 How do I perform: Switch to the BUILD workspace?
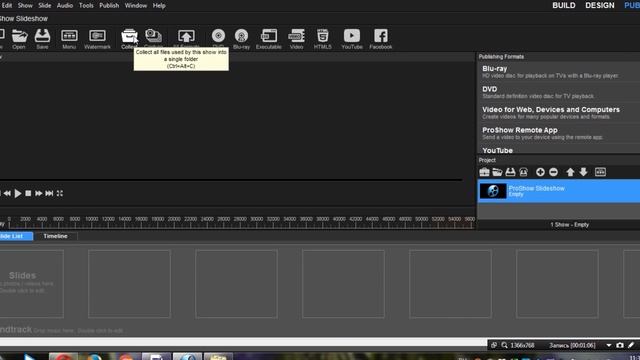564,5
